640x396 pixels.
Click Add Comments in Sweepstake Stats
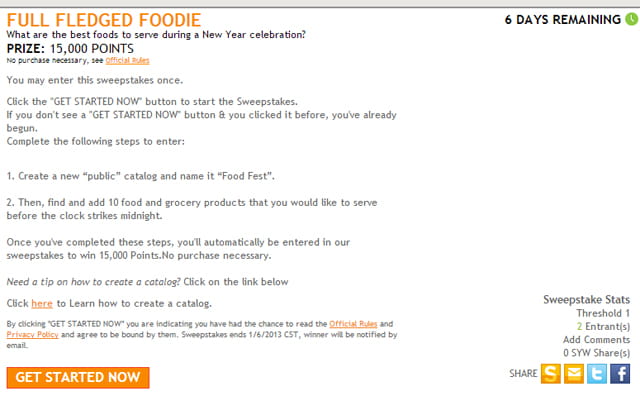[x=596, y=340]
